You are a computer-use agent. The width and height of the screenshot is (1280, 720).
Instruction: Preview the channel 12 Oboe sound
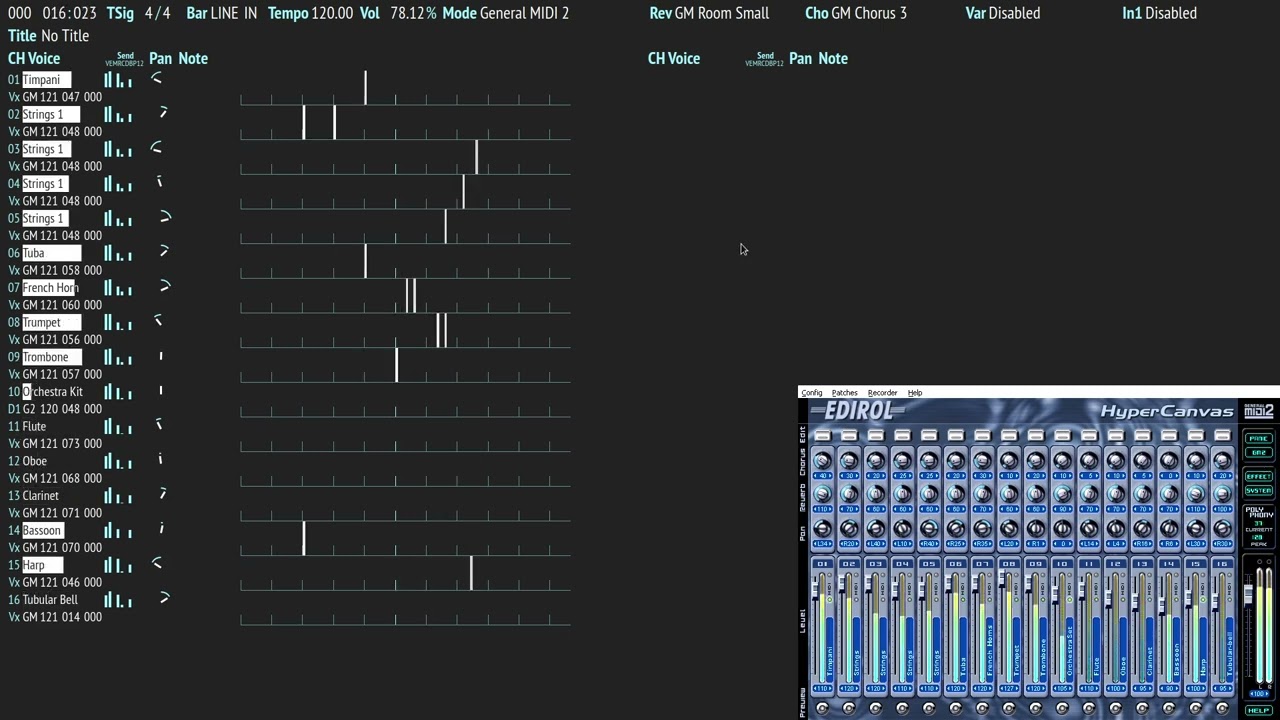[x=1116, y=708]
